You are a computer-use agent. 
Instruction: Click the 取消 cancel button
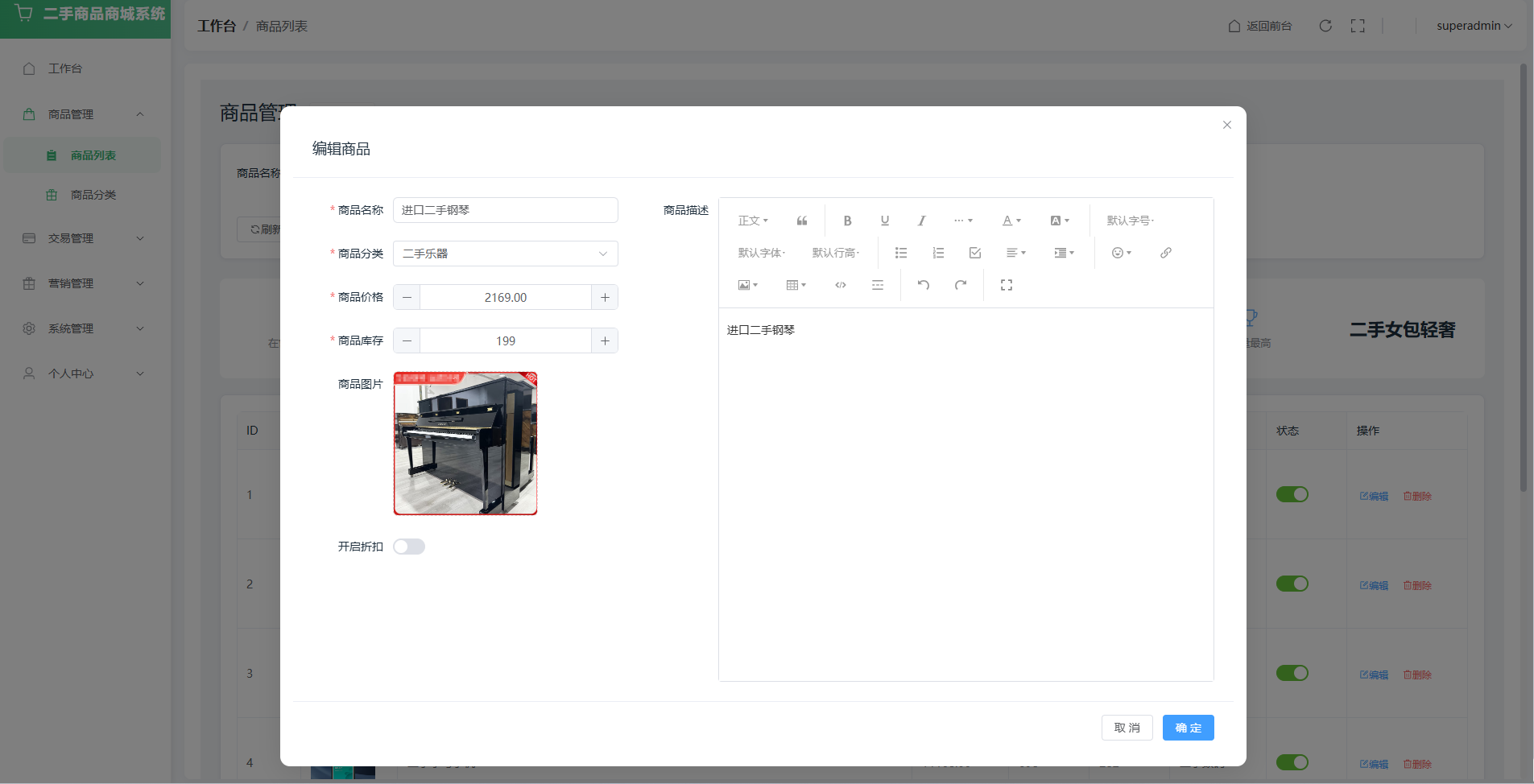coord(1127,728)
